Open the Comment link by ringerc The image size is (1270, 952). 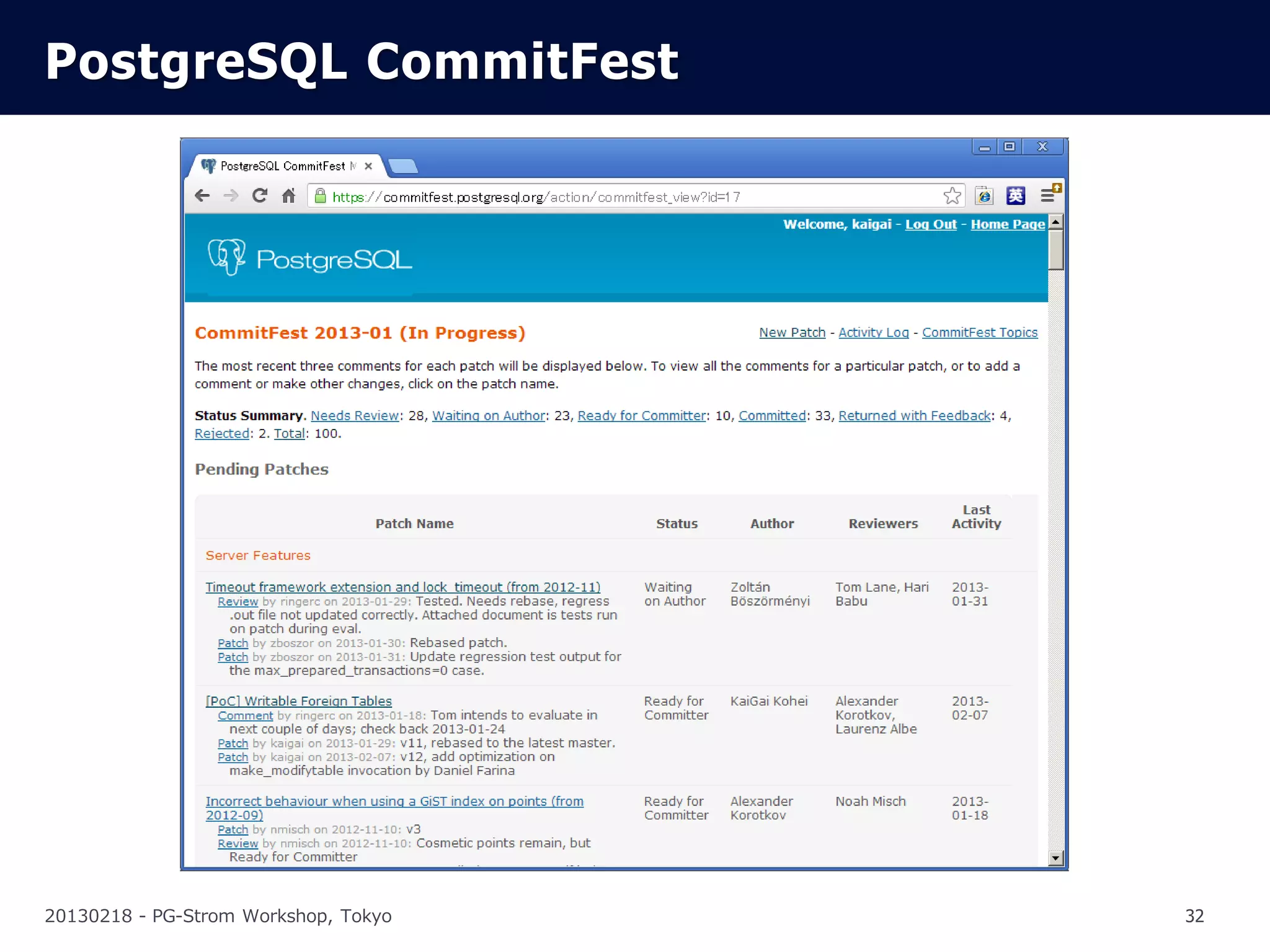tap(245, 716)
